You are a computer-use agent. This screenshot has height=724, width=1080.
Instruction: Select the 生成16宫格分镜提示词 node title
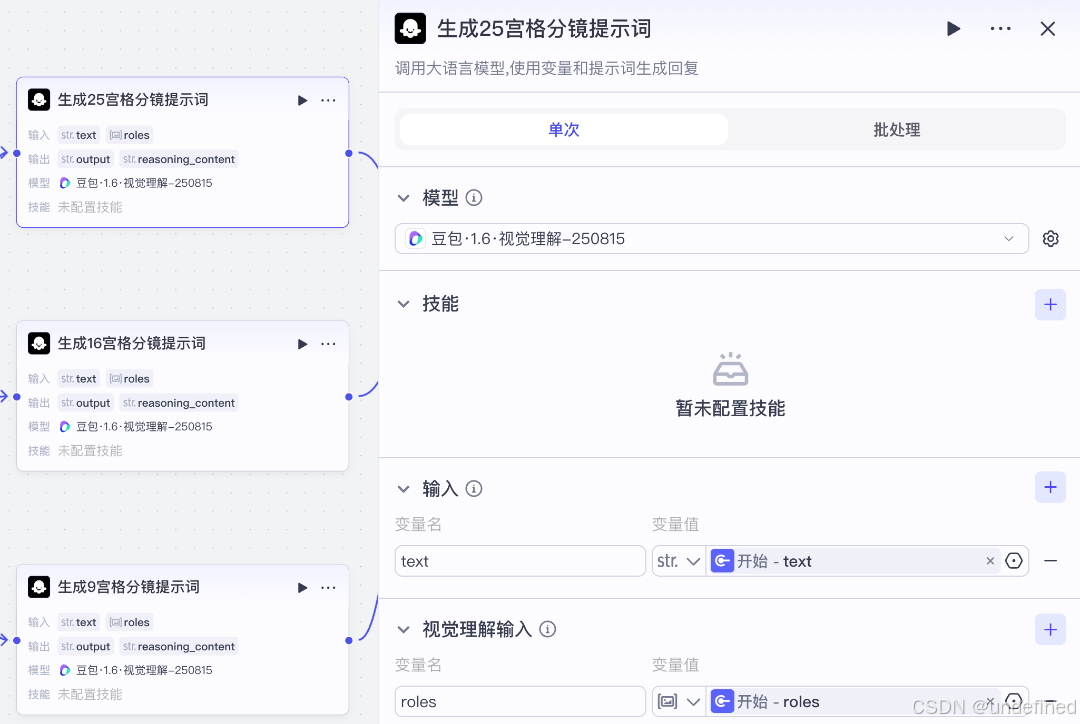132,343
